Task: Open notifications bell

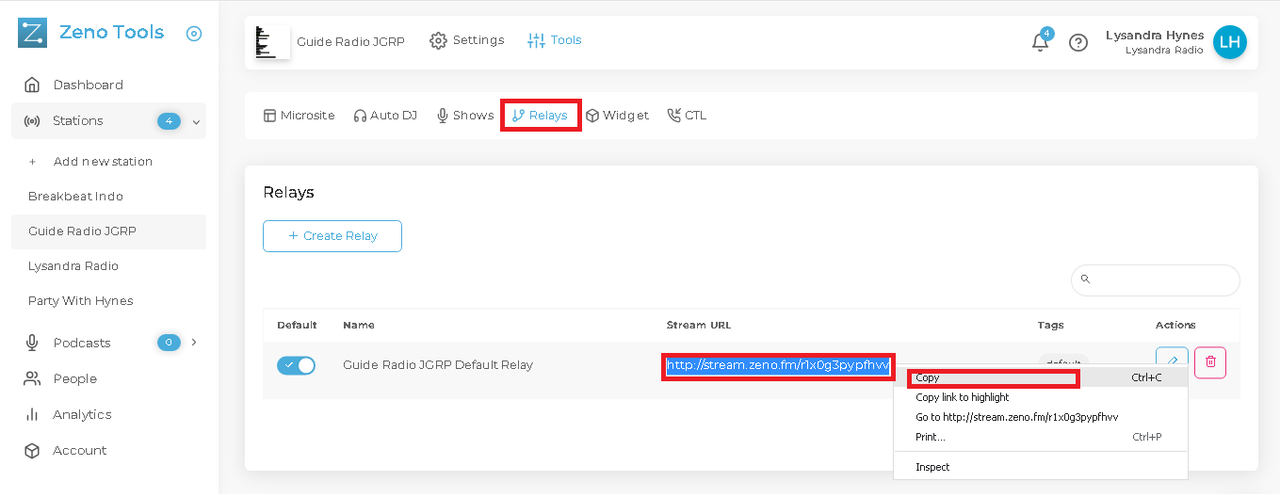Action: tap(1040, 42)
